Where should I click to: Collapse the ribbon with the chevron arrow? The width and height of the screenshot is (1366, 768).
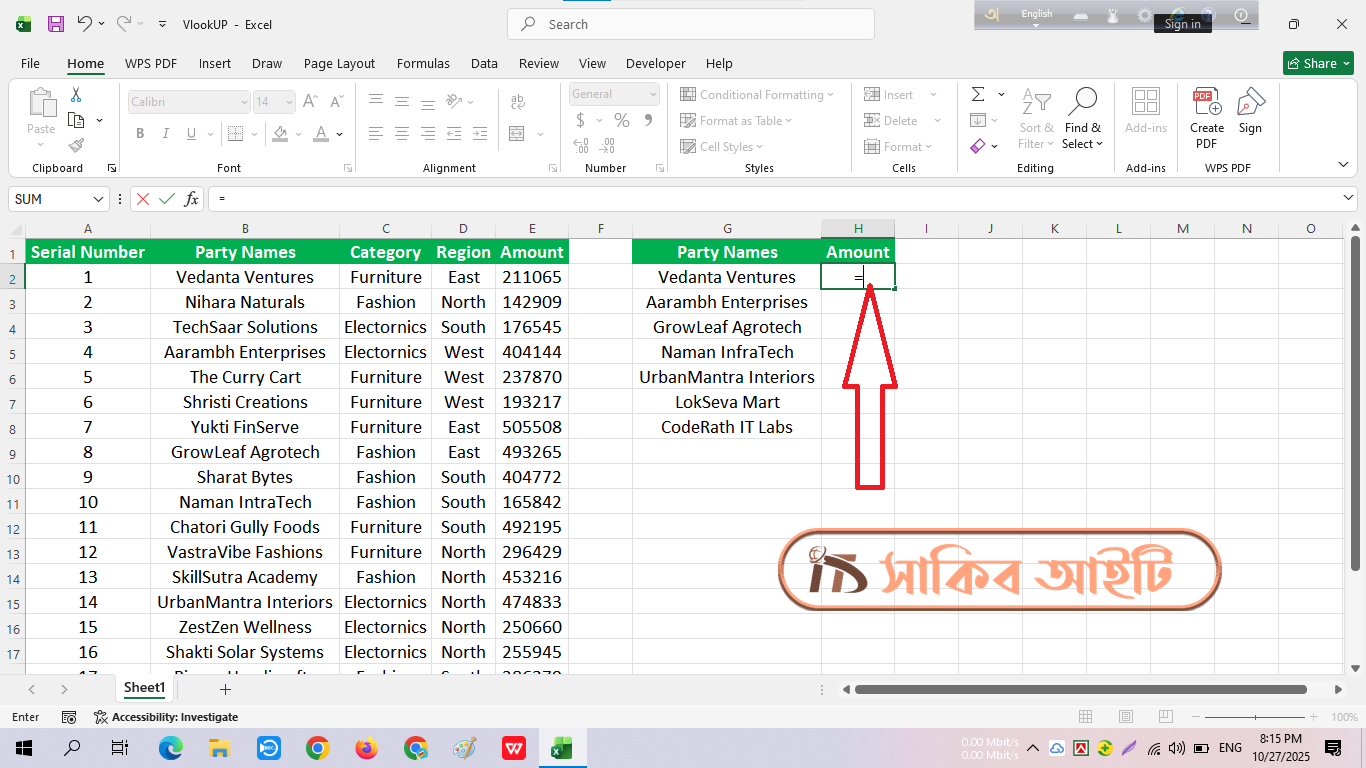pyautogui.click(x=1343, y=164)
